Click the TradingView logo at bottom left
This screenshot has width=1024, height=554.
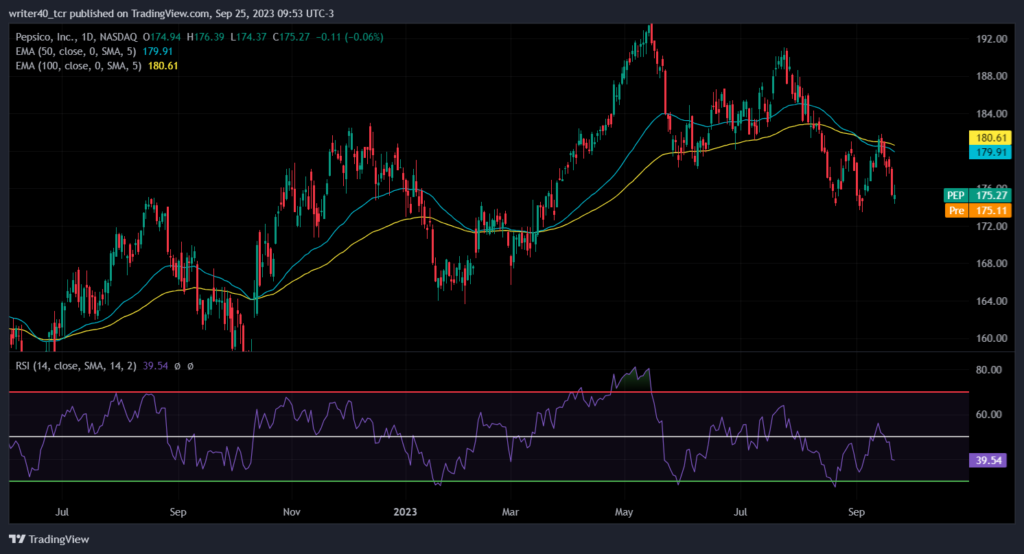50,539
